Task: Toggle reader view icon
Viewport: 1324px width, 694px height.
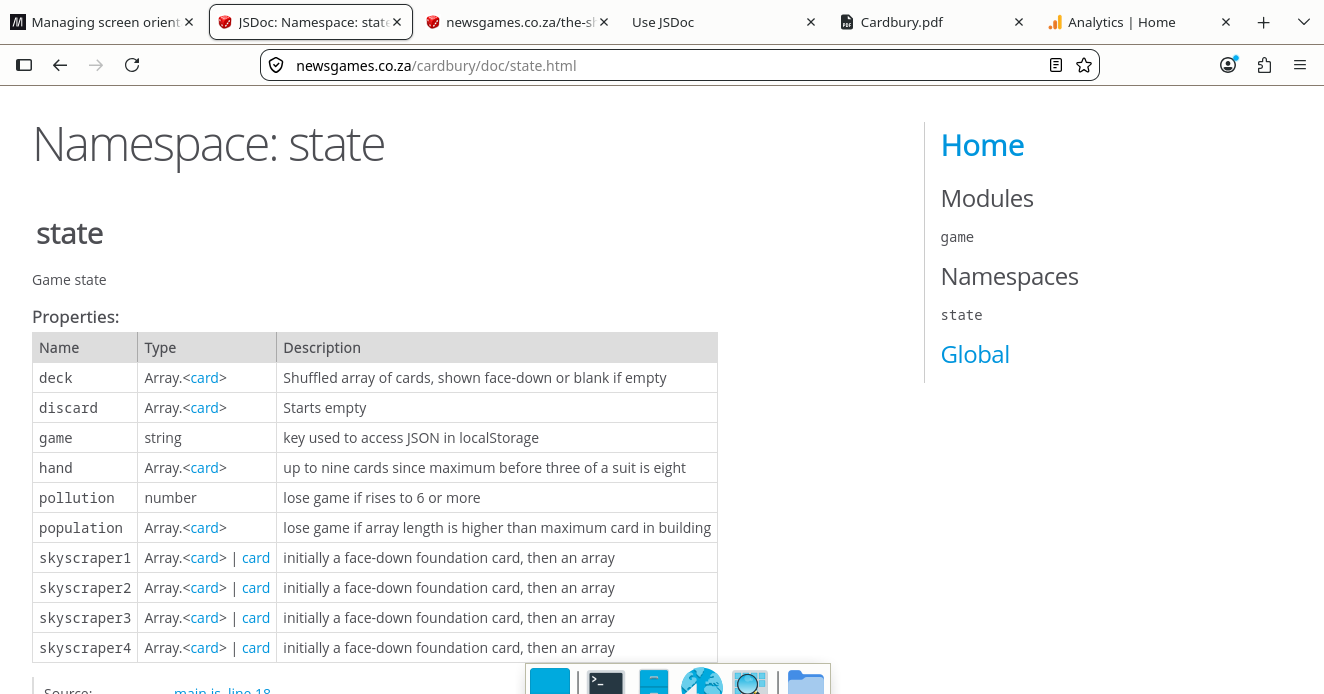Action: 1056,65
